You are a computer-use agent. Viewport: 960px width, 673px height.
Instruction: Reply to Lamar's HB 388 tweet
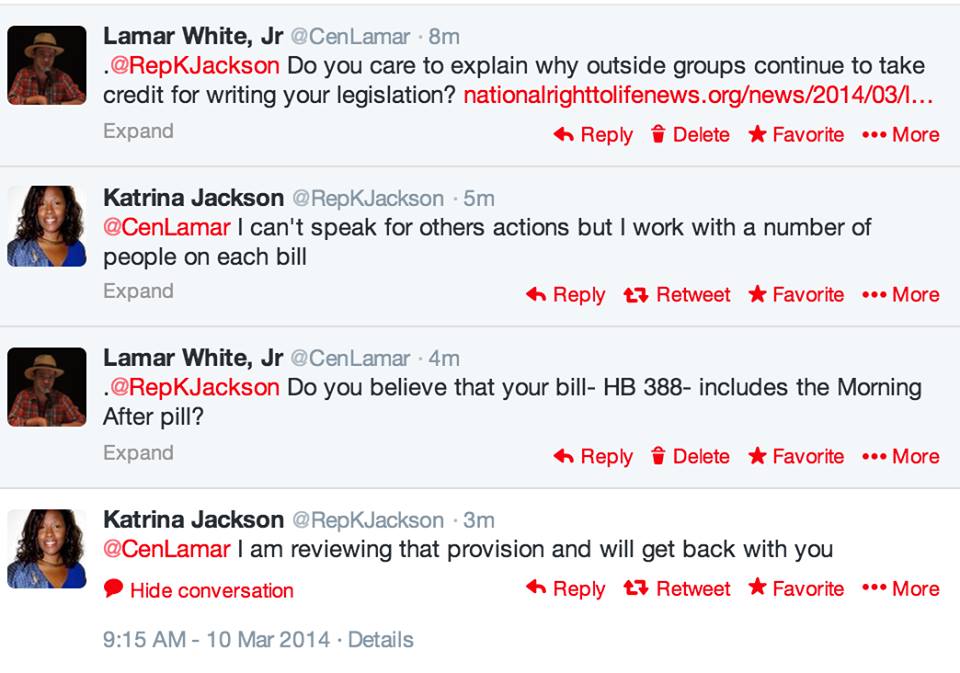pyautogui.click(x=593, y=457)
